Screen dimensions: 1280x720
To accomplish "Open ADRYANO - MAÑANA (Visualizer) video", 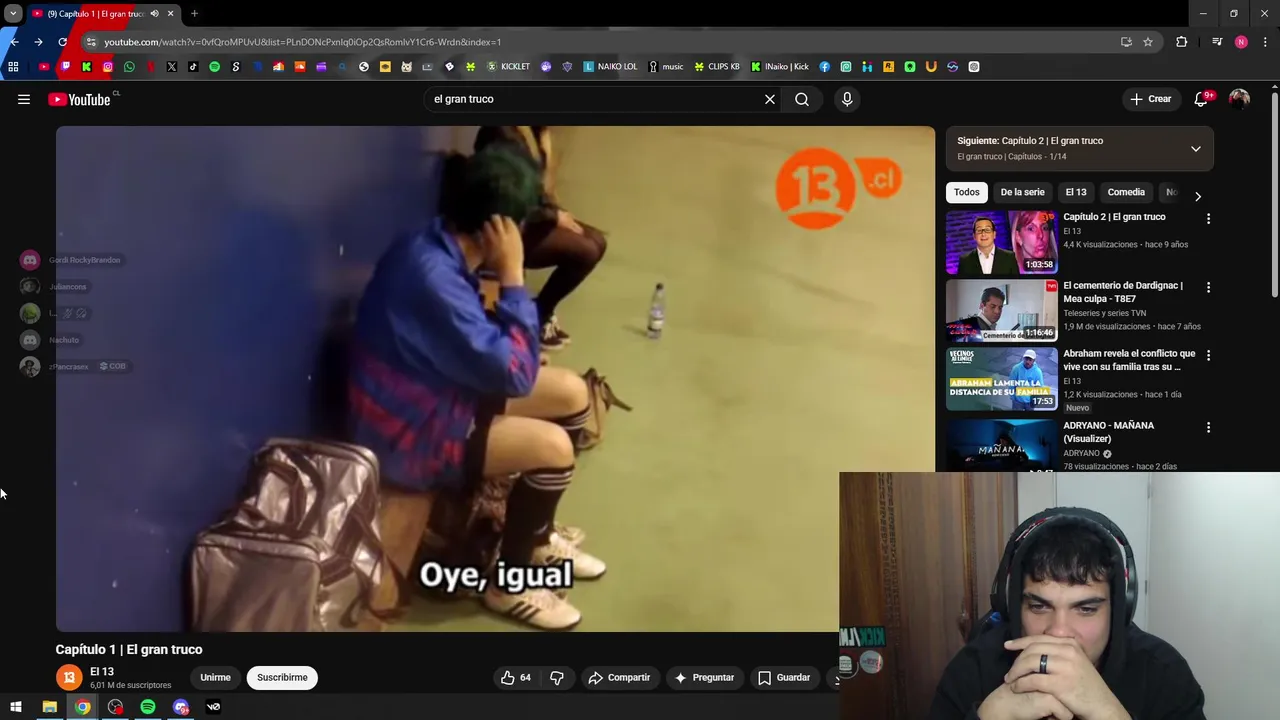I will (1108, 432).
